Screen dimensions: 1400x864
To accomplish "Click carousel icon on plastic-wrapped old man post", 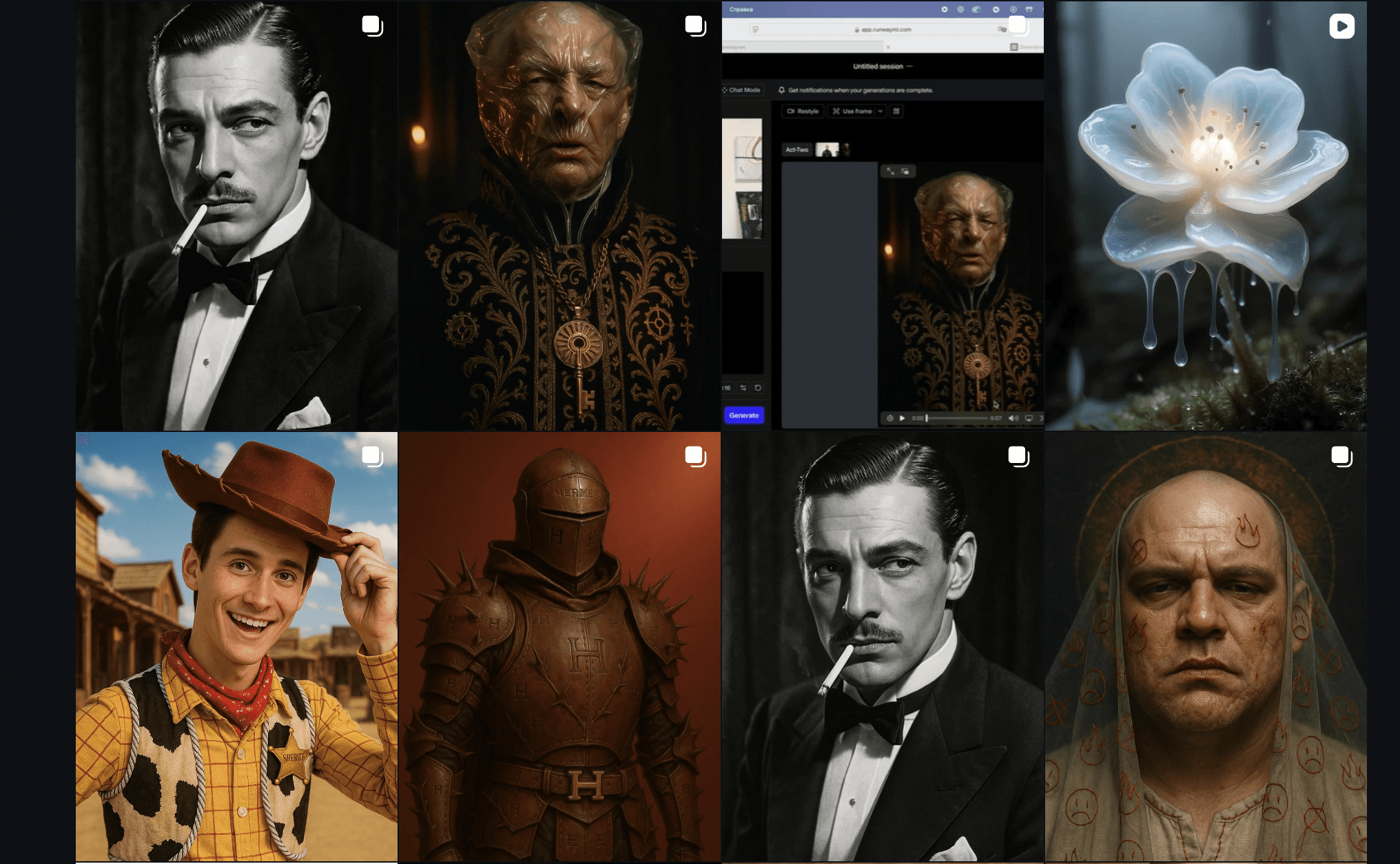I will point(695,26).
